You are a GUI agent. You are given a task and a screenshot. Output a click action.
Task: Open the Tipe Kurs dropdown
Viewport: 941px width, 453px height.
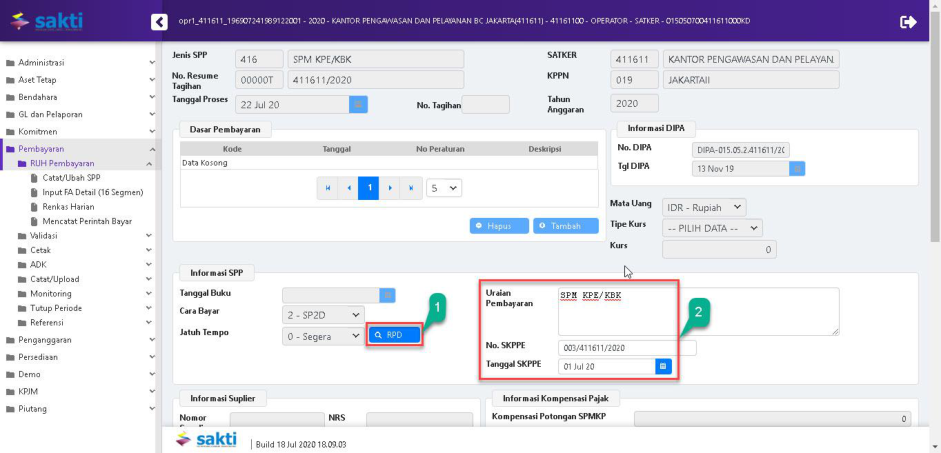(x=712, y=228)
